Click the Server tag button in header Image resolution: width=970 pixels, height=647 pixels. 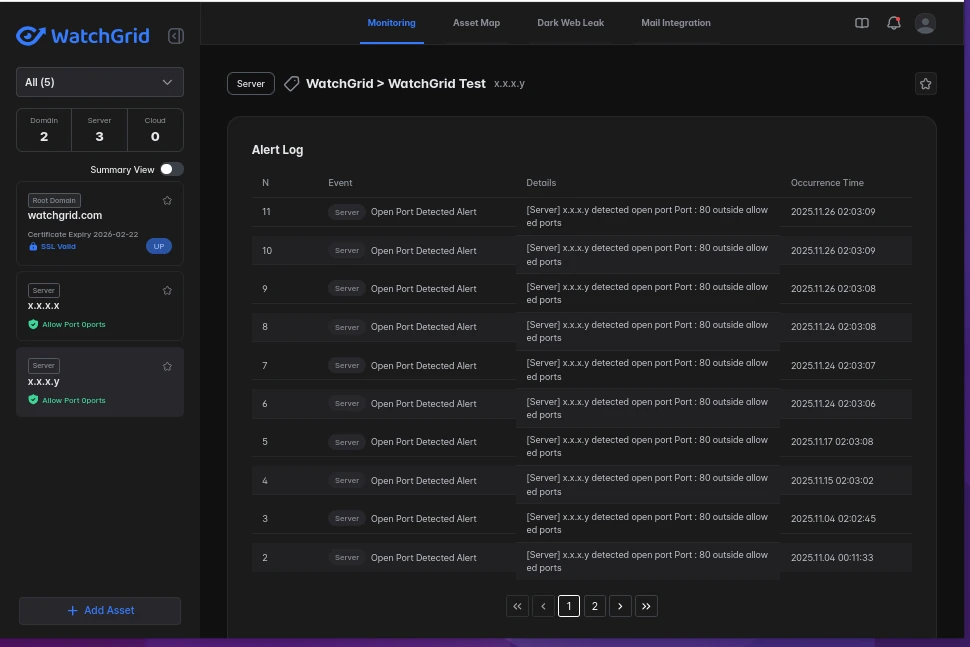(x=251, y=84)
